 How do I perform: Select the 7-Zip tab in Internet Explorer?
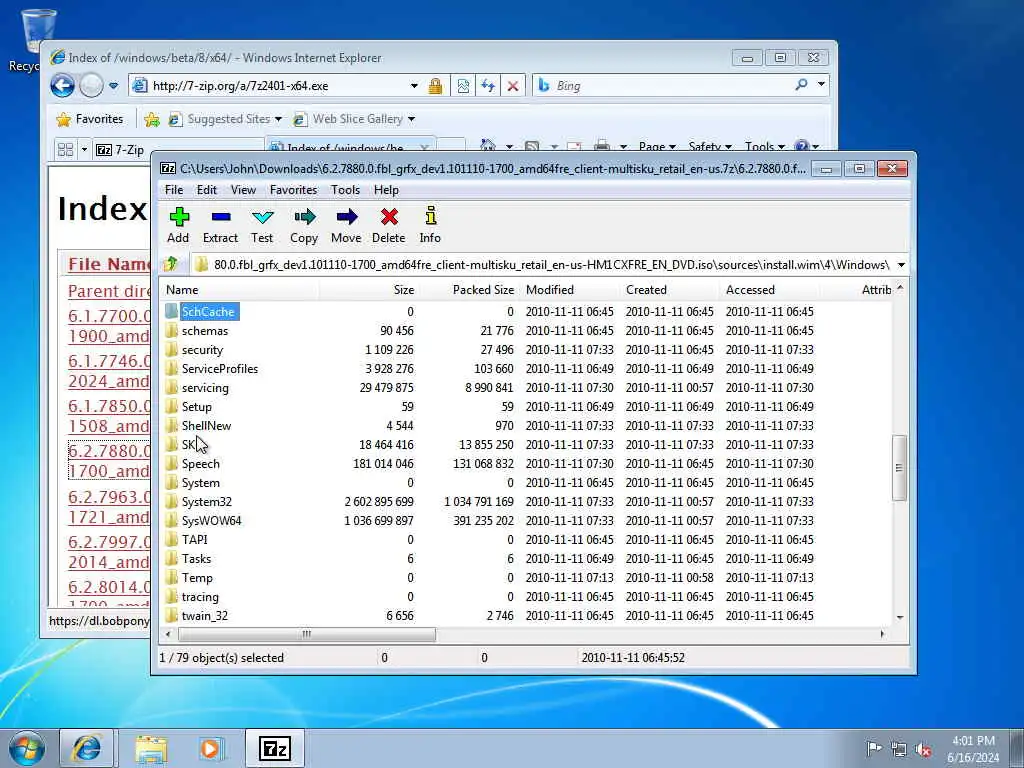click(x=178, y=150)
